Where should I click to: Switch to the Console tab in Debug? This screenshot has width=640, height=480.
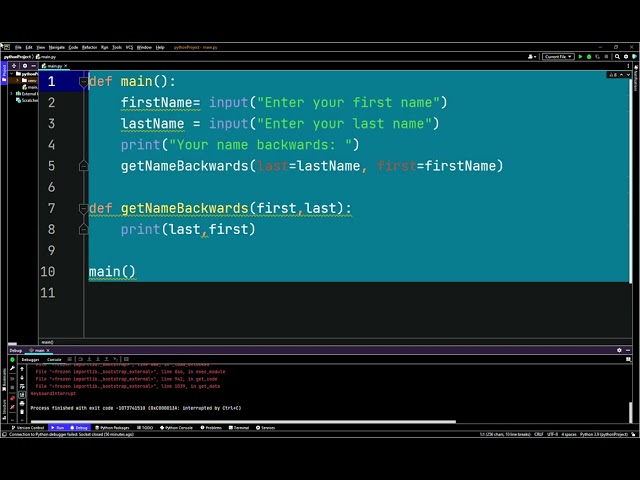pyautogui.click(x=54, y=360)
